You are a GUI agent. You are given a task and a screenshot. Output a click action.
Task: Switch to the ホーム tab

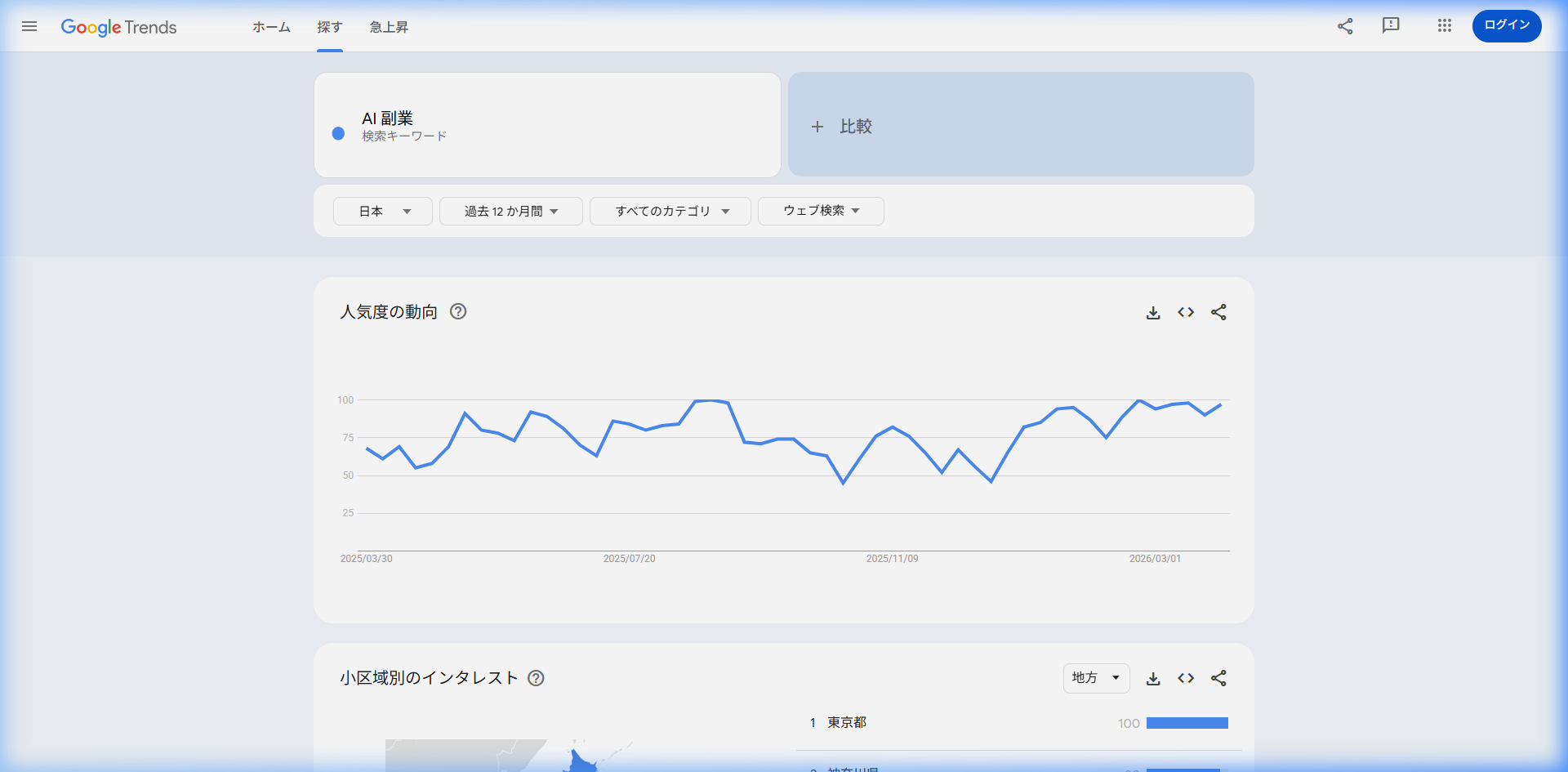pos(271,27)
